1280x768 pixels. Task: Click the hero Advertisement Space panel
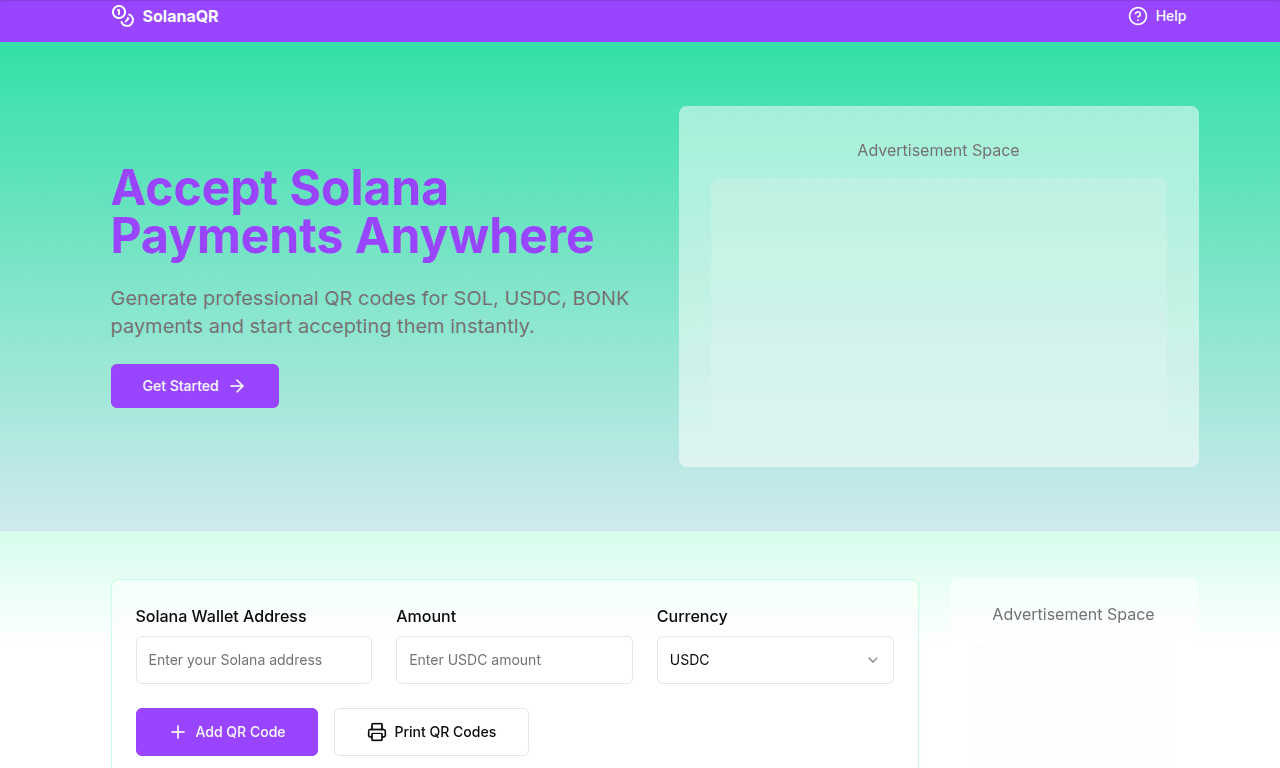pyautogui.click(x=939, y=286)
